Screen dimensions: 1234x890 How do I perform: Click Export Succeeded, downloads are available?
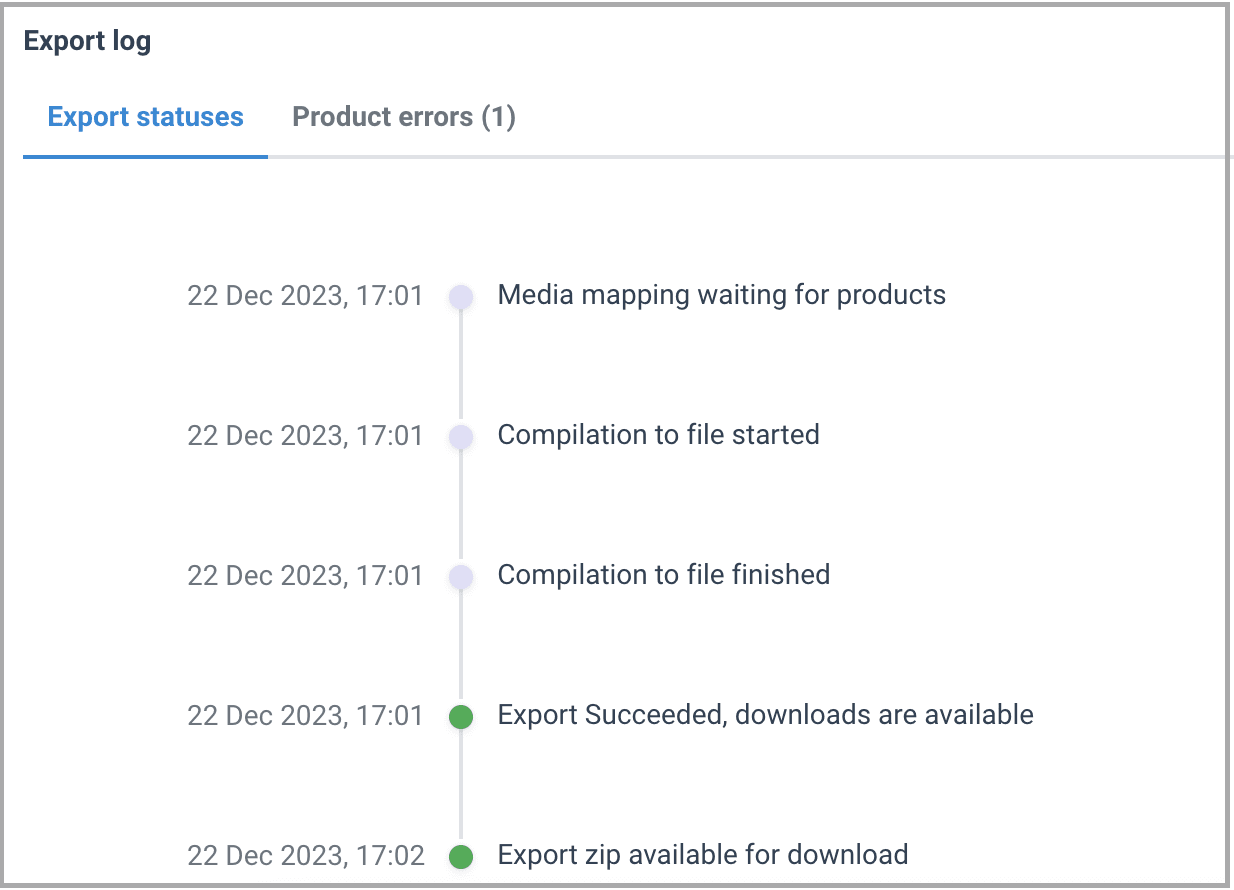(765, 715)
